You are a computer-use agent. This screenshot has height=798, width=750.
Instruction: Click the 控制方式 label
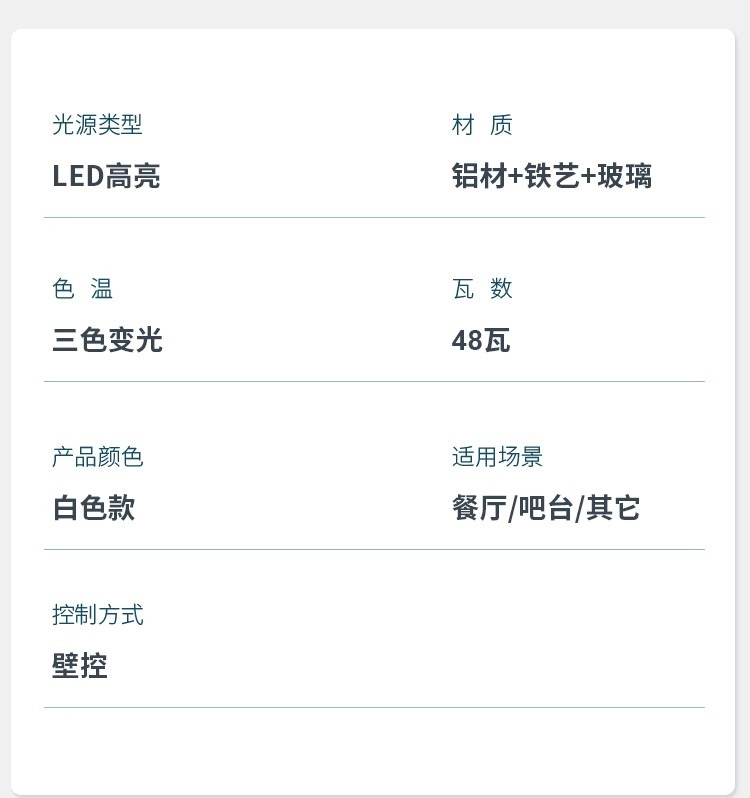pyautogui.click(x=98, y=615)
